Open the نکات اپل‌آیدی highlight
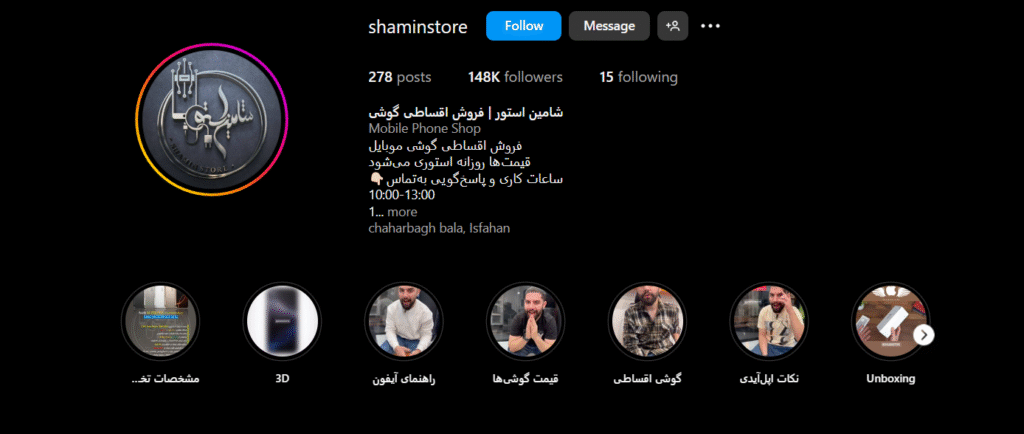This screenshot has width=1024, height=434. pos(769,321)
